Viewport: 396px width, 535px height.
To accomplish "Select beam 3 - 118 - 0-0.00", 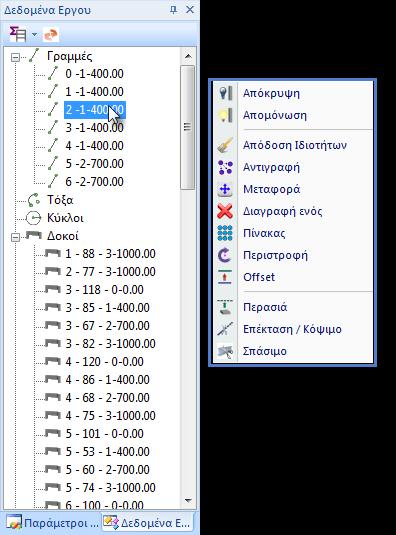I will [x=104, y=290].
